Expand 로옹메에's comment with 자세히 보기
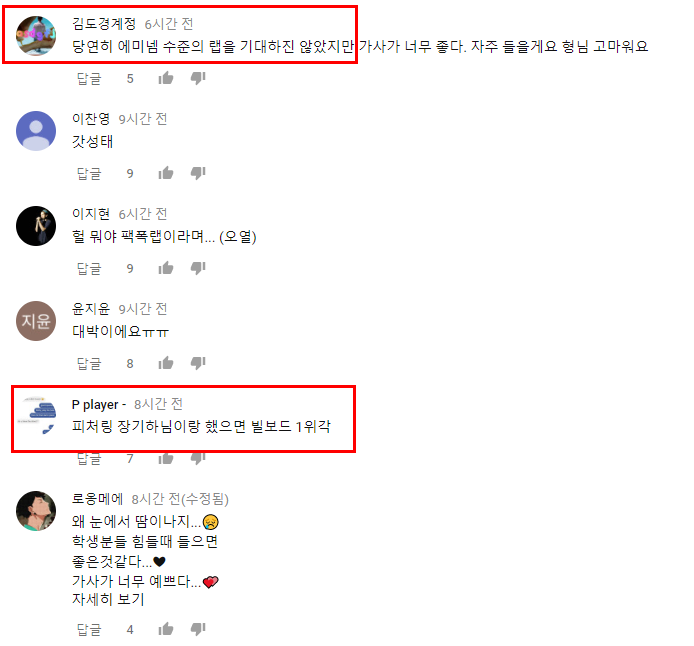 click(108, 599)
